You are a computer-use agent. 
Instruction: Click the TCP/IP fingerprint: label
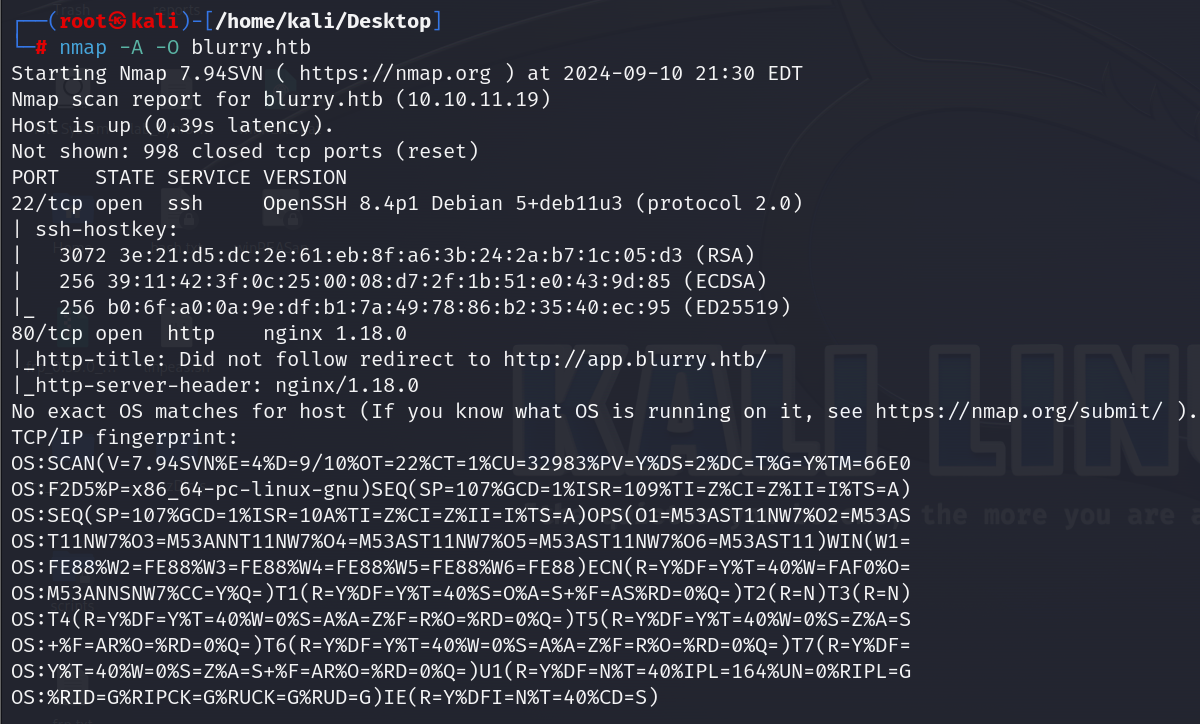125,437
